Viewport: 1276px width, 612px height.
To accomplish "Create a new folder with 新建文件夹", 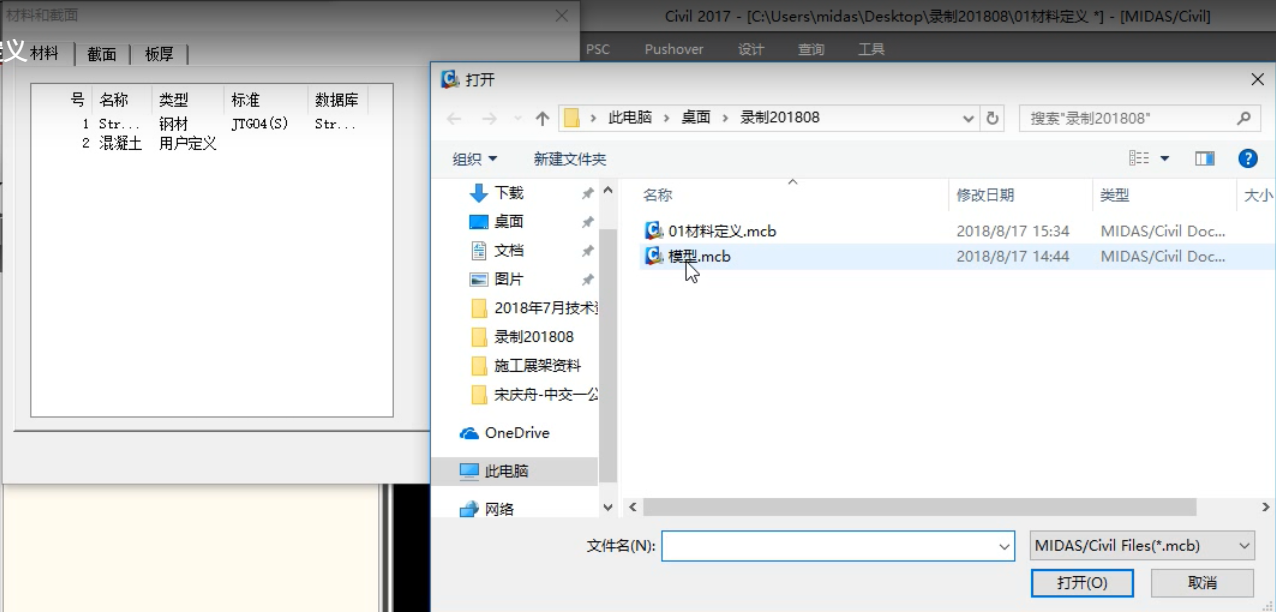I will (570, 159).
